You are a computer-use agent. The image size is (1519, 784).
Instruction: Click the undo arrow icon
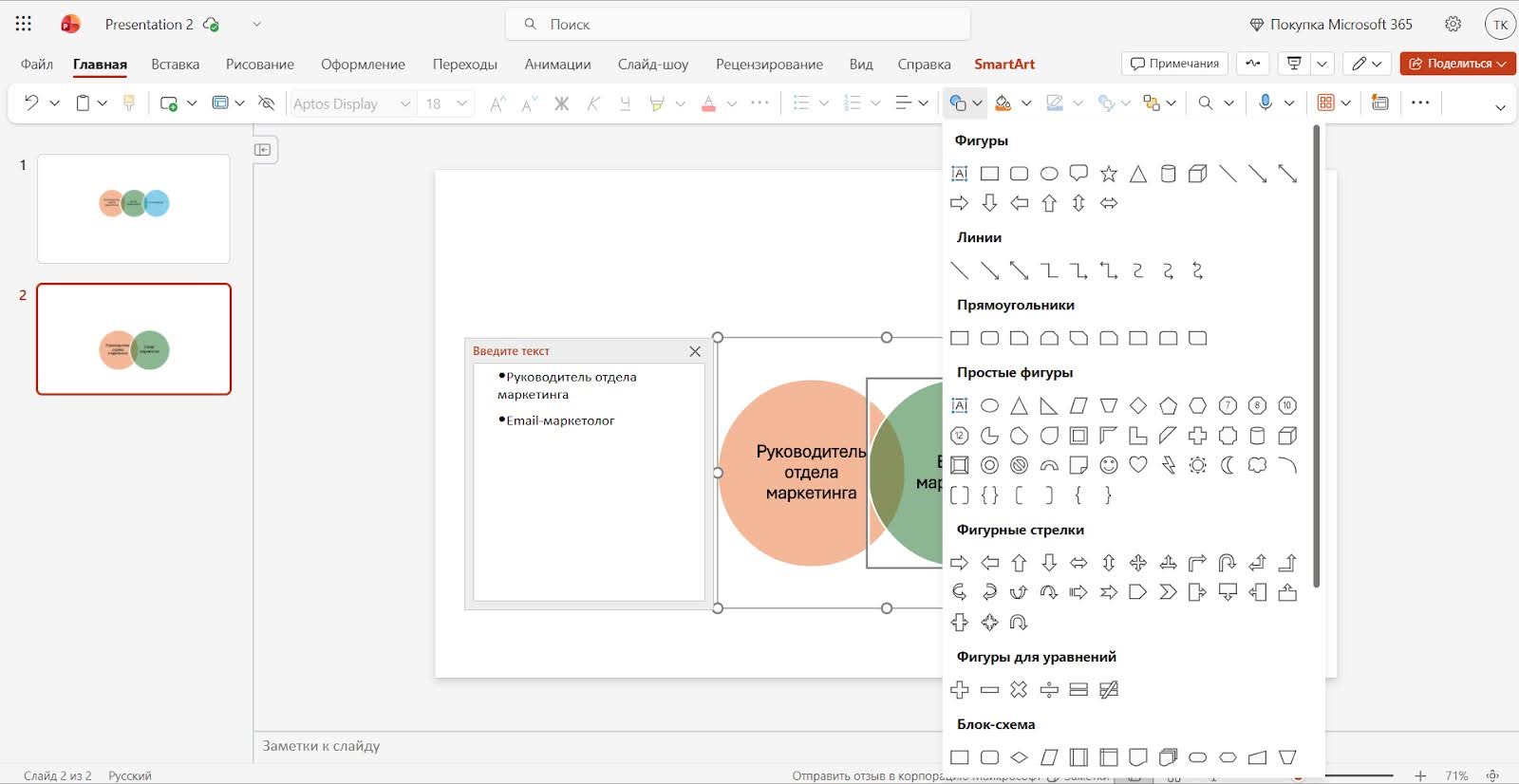point(31,103)
